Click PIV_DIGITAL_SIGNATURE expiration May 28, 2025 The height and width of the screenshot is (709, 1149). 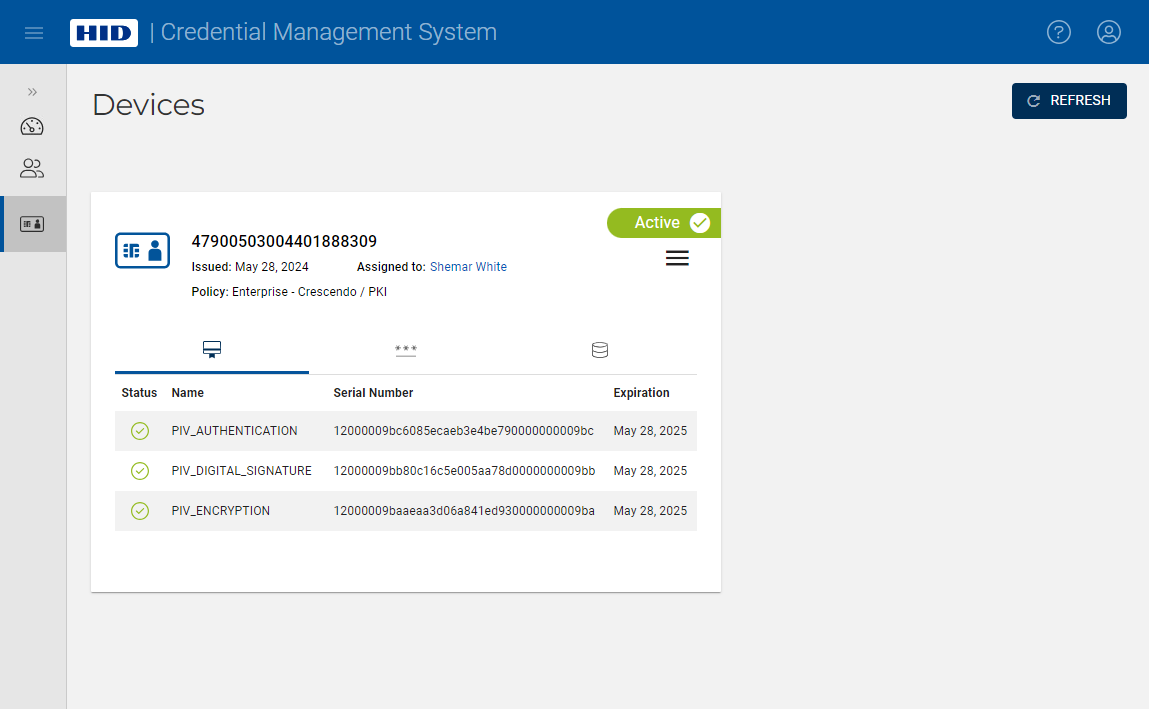pos(650,471)
